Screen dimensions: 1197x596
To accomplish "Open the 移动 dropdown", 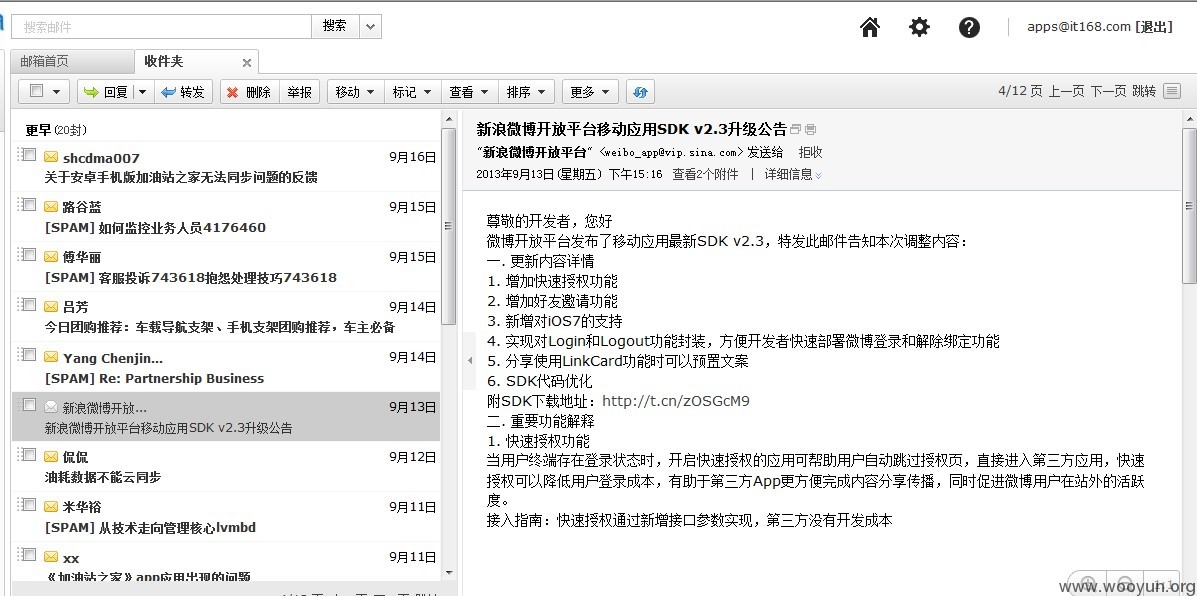I will coord(355,92).
